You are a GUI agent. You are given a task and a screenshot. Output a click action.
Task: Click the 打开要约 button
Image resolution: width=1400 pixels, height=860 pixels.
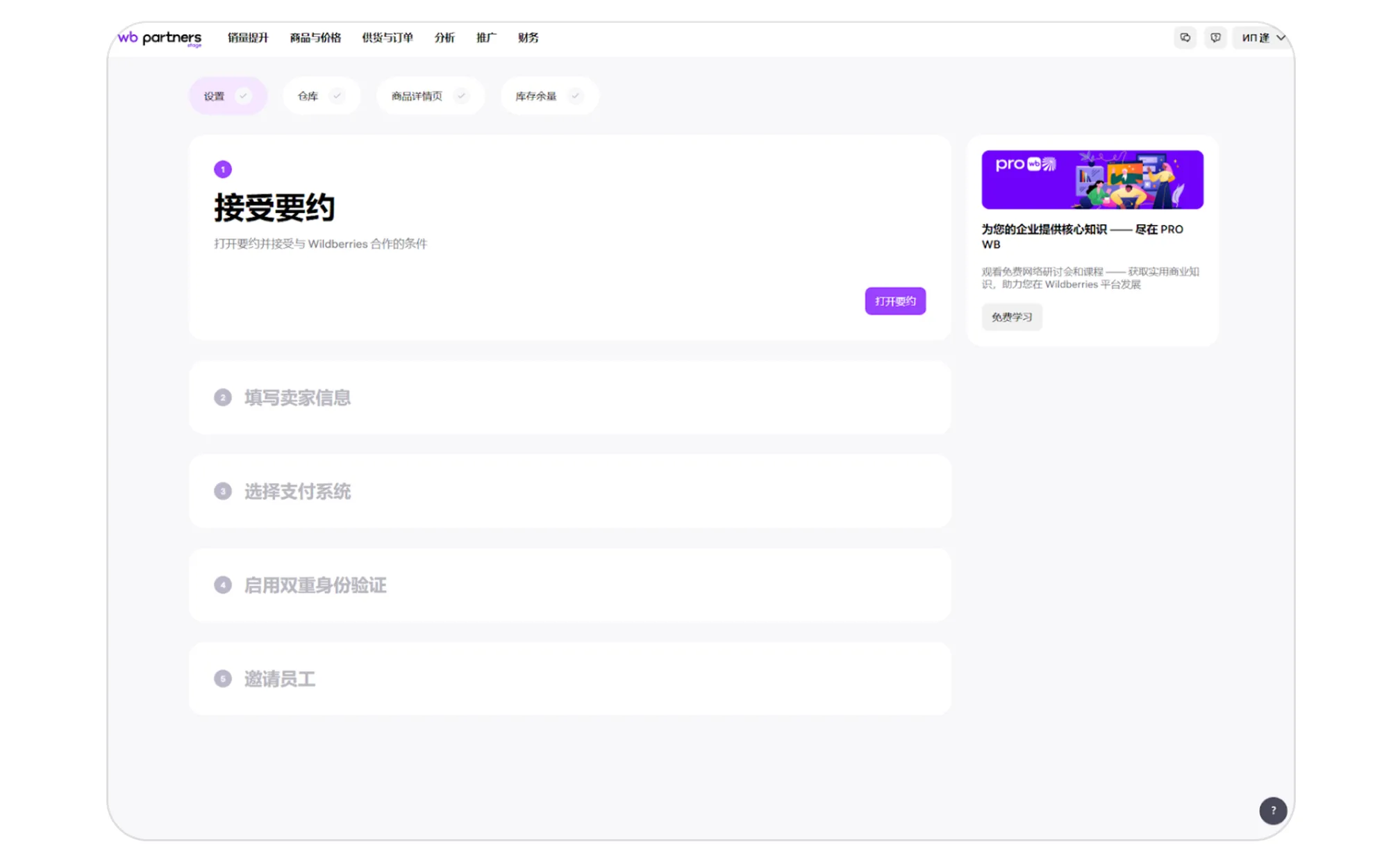click(894, 301)
